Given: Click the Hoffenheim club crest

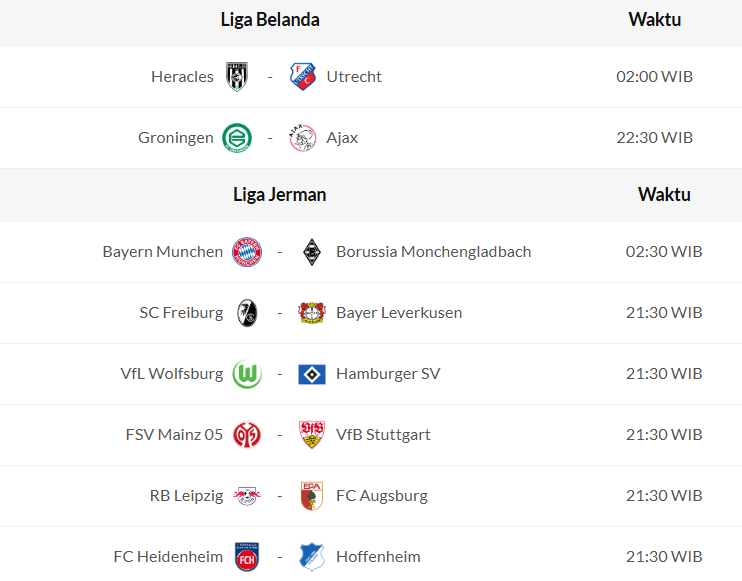Looking at the screenshot, I should tap(312, 557).
